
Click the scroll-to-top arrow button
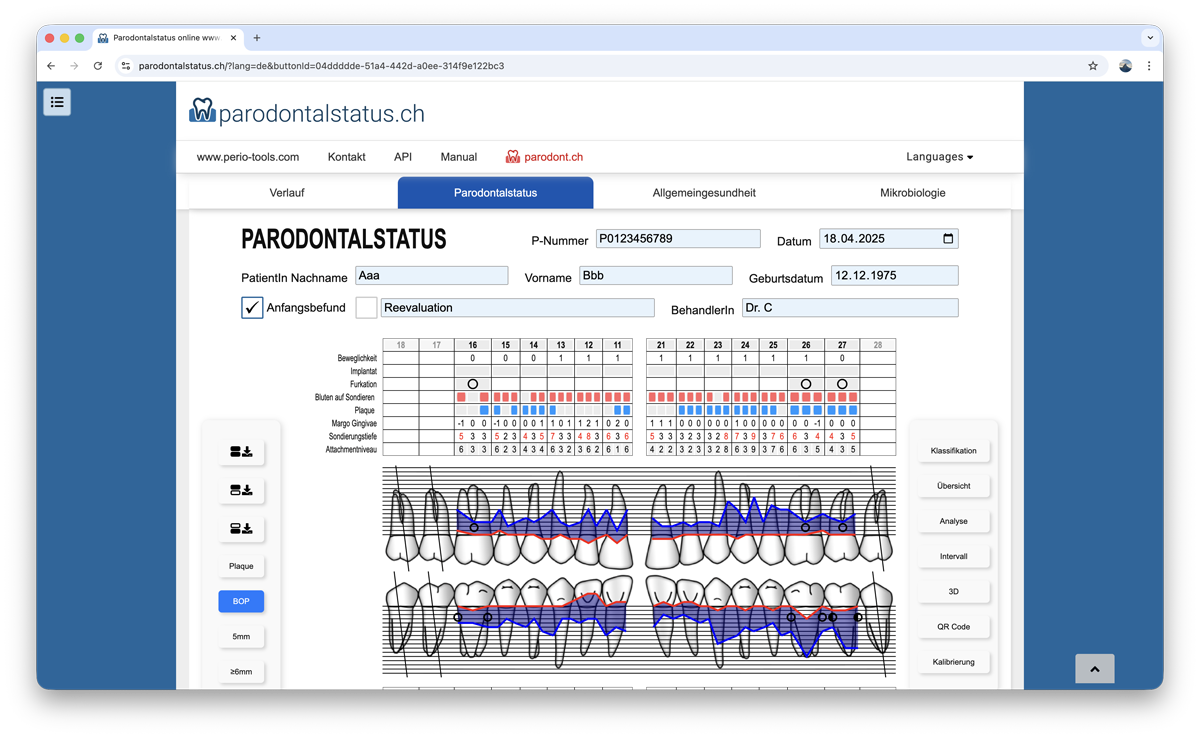coord(1094,669)
